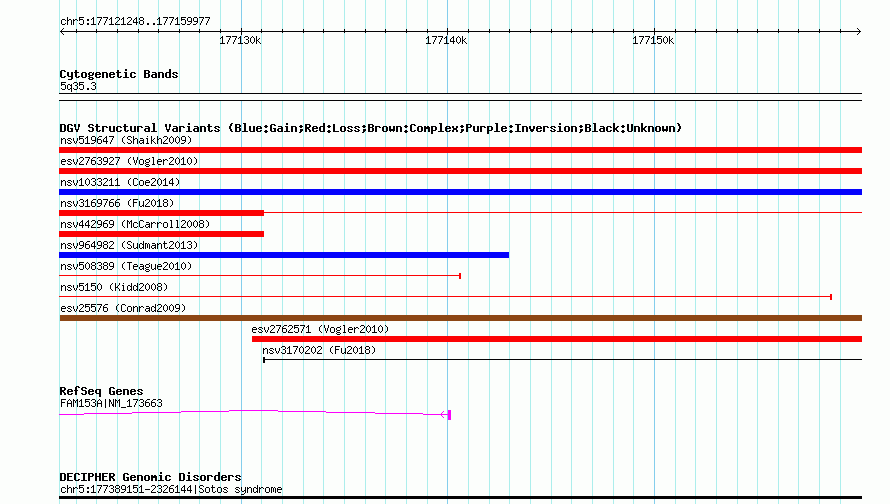Click the blue gain bar for nsv1033211
Screen dimensions: 890x504
click(460, 192)
